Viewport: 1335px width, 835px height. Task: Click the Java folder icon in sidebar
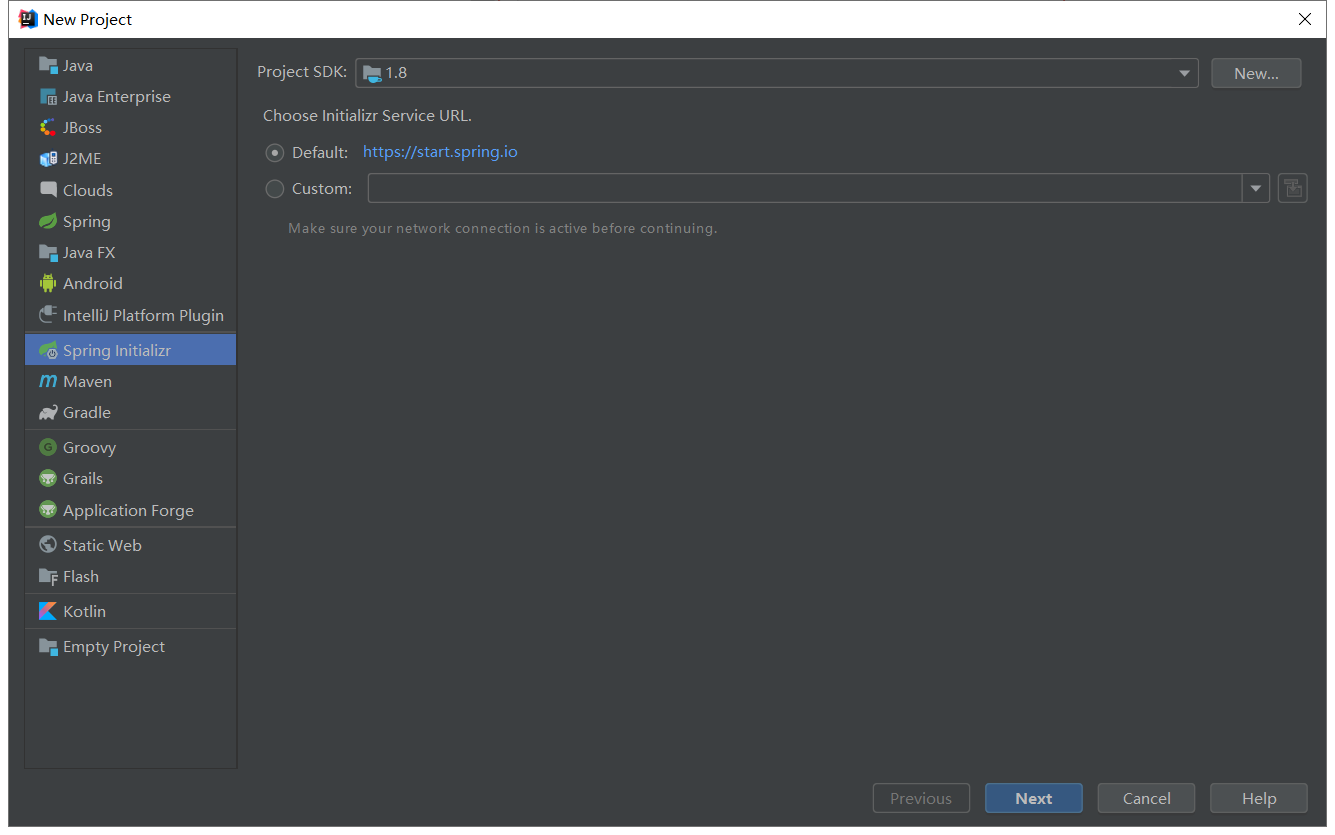coord(48,65)
